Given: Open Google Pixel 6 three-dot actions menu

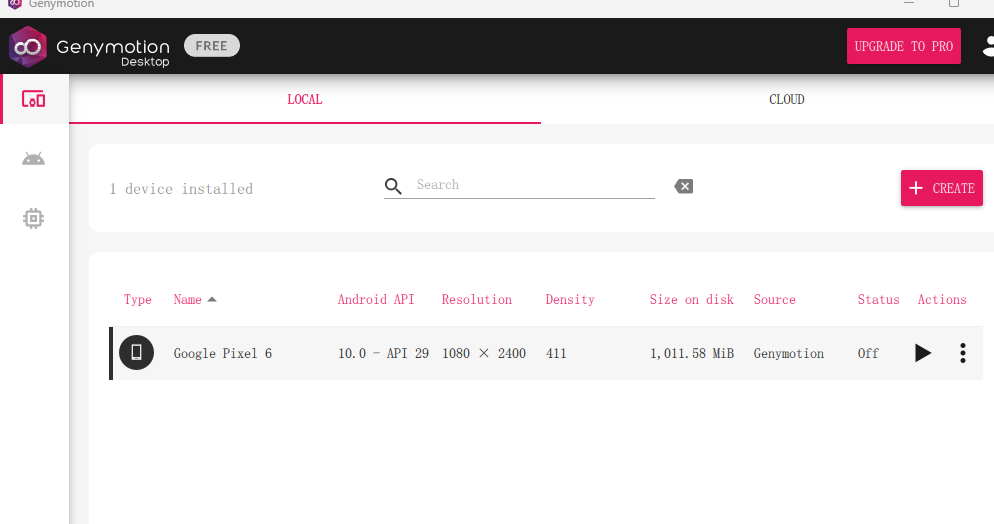Looking at the screenshot, I should pos(962,353).
